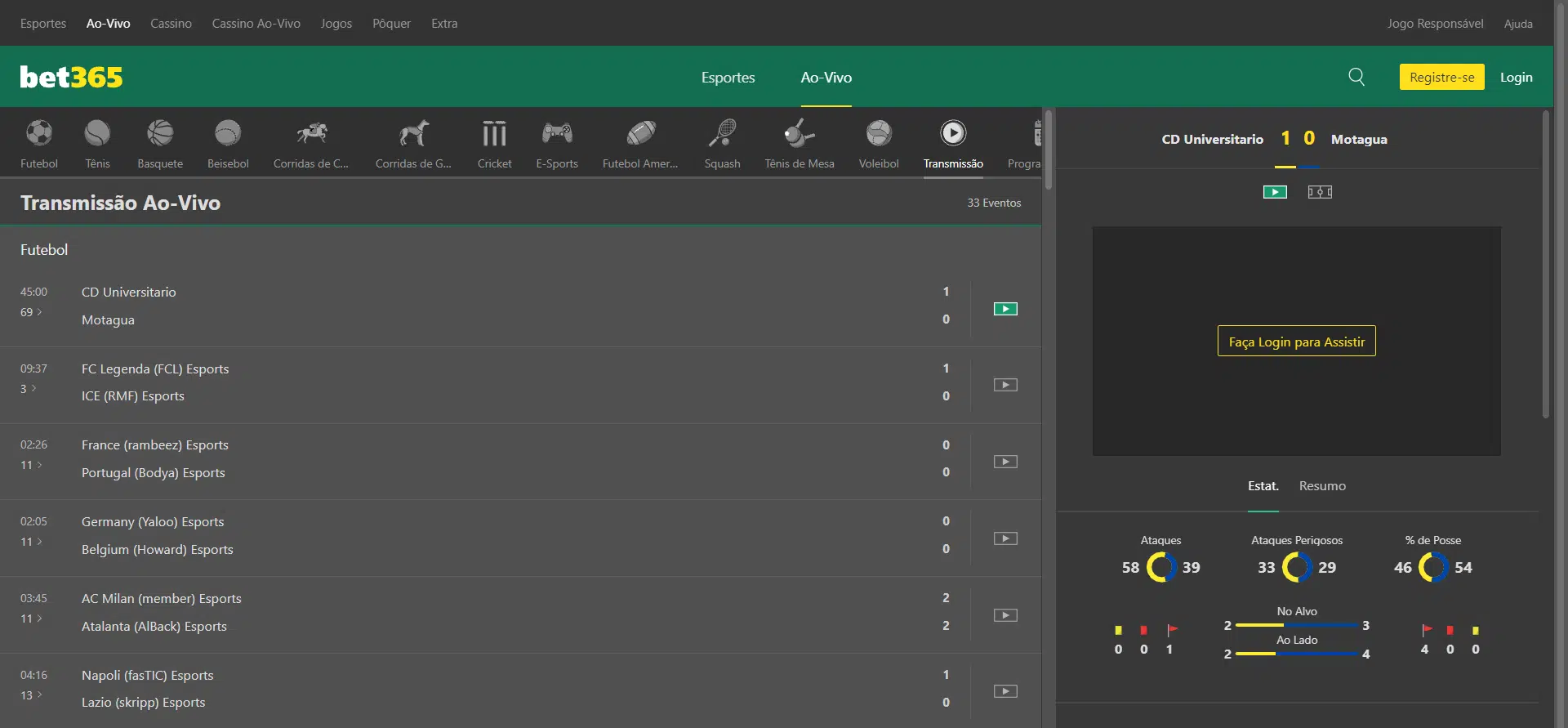The image size is (1568, 728).
Task: Click the Ao Lado progress bar
Action: [x=1297, y=654]
